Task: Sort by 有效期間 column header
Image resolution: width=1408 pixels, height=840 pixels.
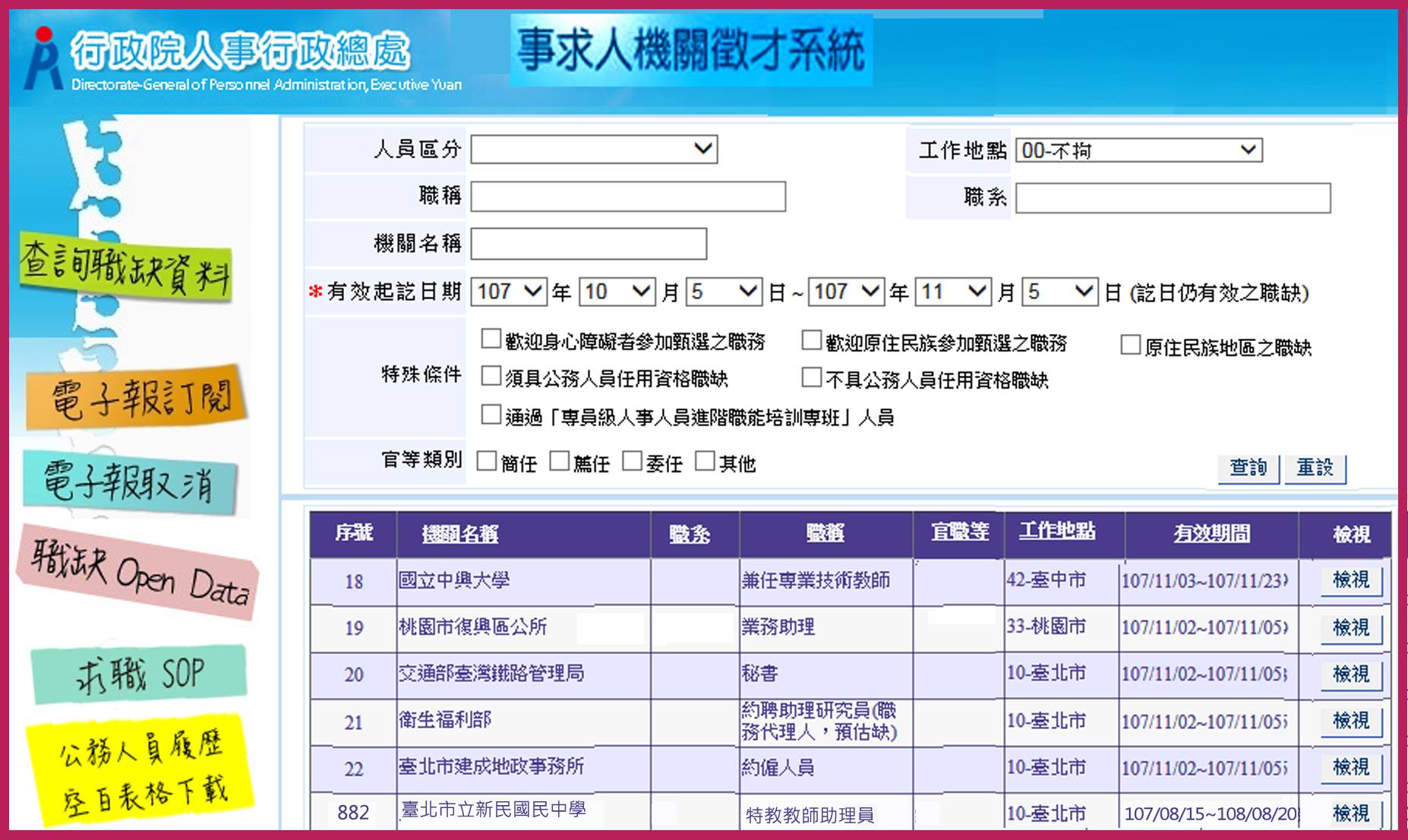Action: 1212,534
